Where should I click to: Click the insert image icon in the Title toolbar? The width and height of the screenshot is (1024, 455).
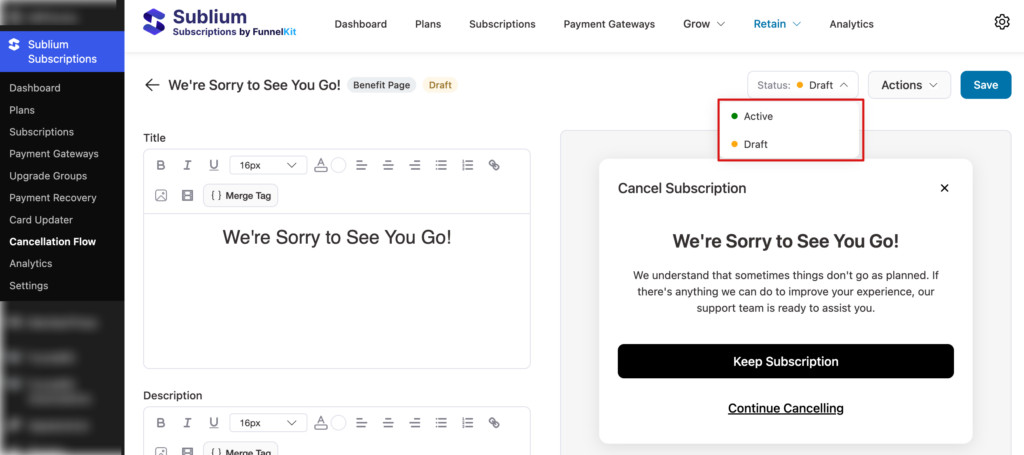[x=161, y=195]
